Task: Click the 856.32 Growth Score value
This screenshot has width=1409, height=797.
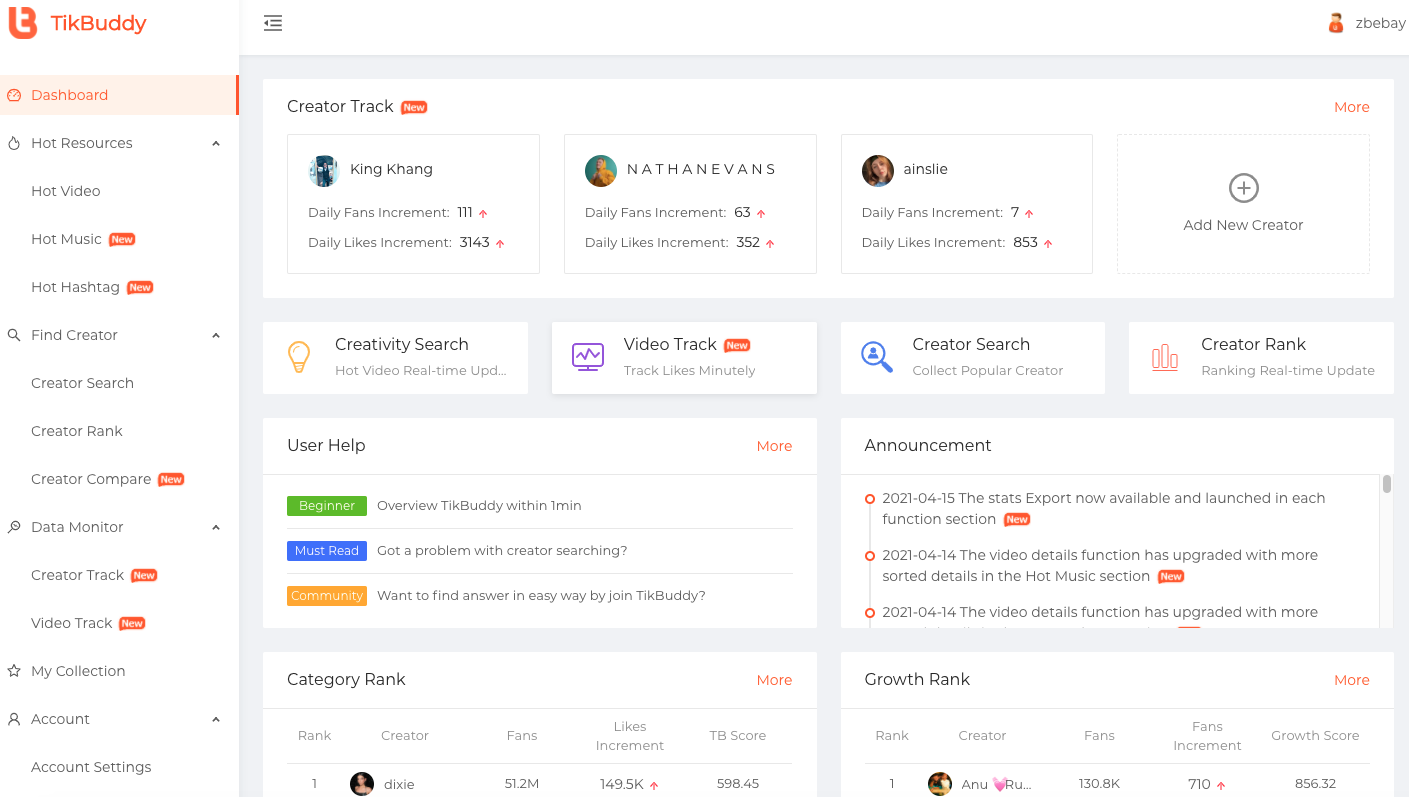Action: tap(1315, 784)
